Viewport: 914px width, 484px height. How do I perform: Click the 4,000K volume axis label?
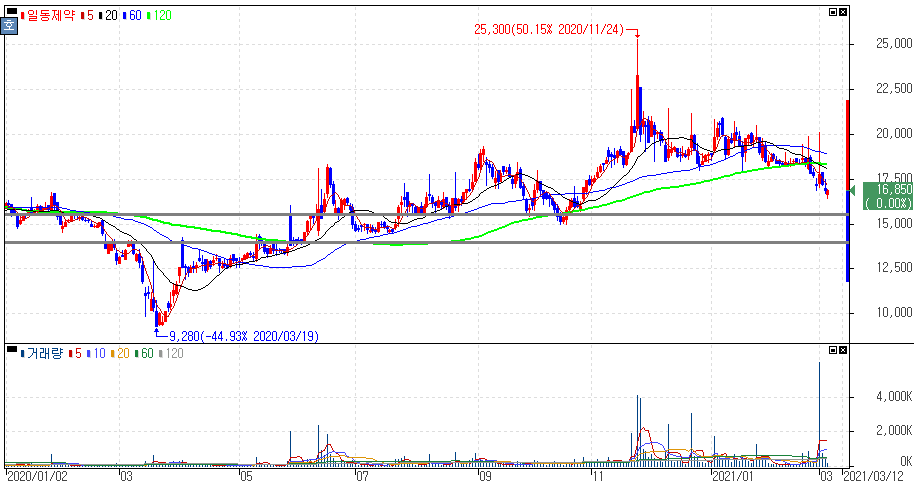click(894, 397)
